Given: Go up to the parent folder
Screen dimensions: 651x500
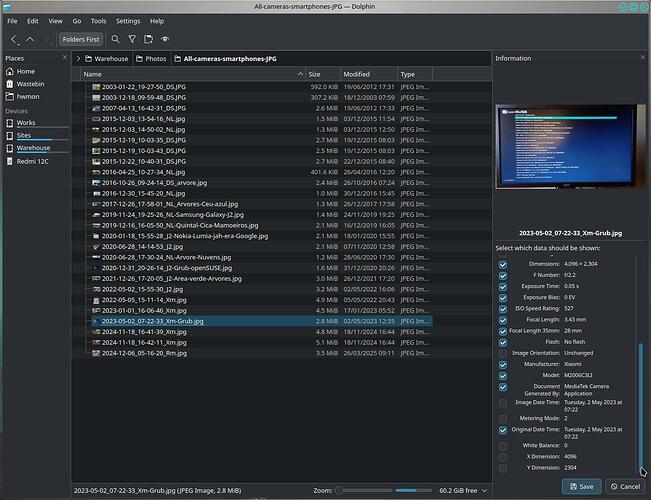Looking at the screenshot, I should coord(30,39).
